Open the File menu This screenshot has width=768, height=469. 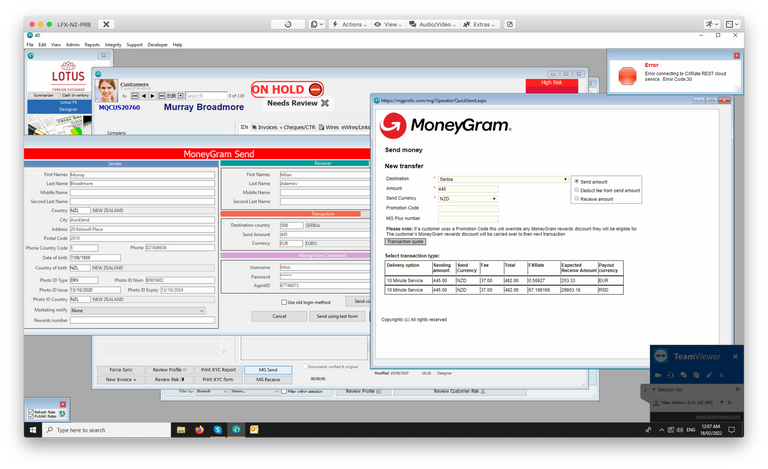point(30,45)
